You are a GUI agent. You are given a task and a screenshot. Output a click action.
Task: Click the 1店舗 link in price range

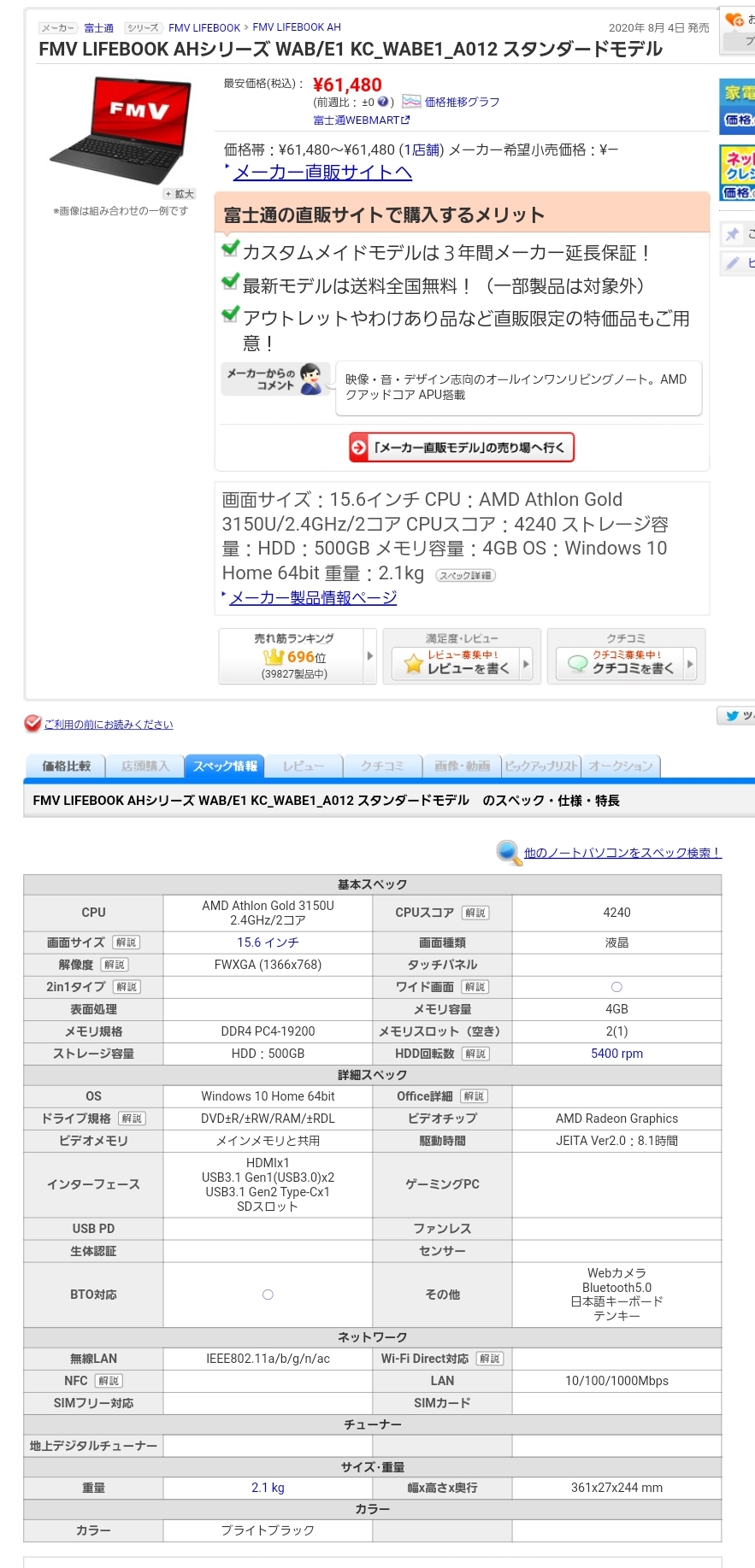(422, 150)
